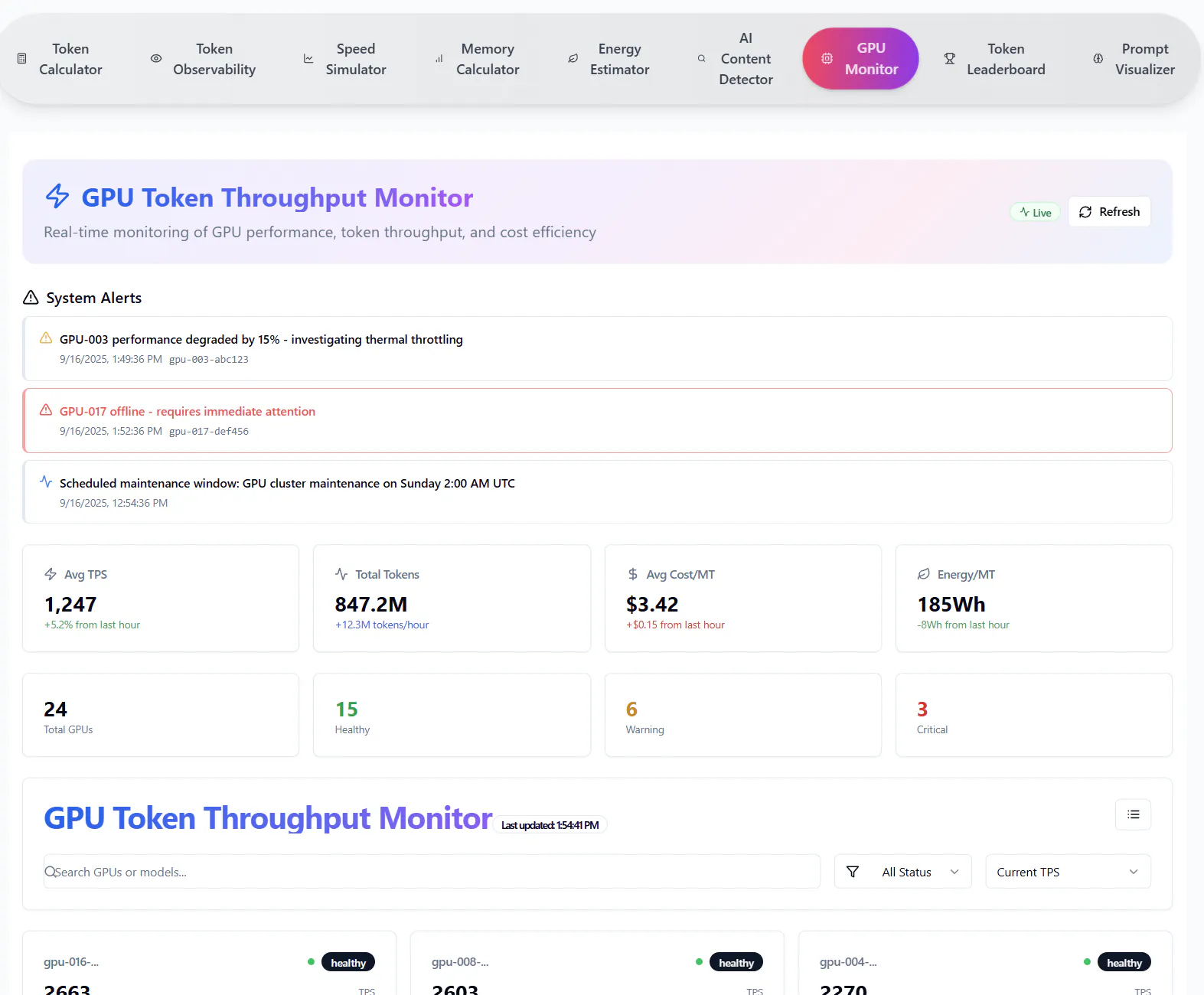The width and height of the screenshot is (1204, 995).
Task: Open the gpu-016 card
Action: click(210, 964)
